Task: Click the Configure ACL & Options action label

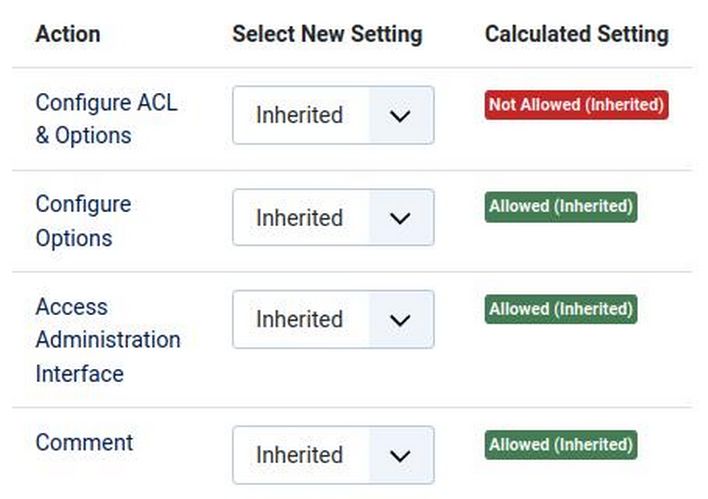Action: (106, 118)
